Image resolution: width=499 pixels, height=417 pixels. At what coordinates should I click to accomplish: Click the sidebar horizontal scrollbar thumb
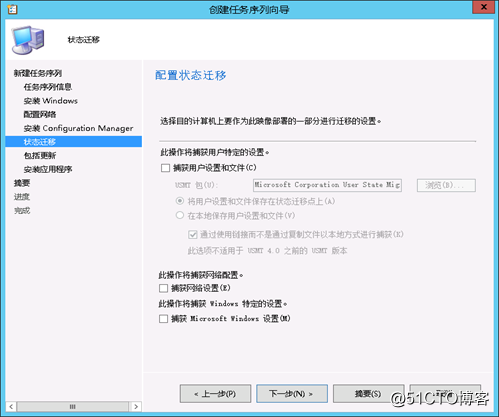pyautogui.click(x=73, y=406)
